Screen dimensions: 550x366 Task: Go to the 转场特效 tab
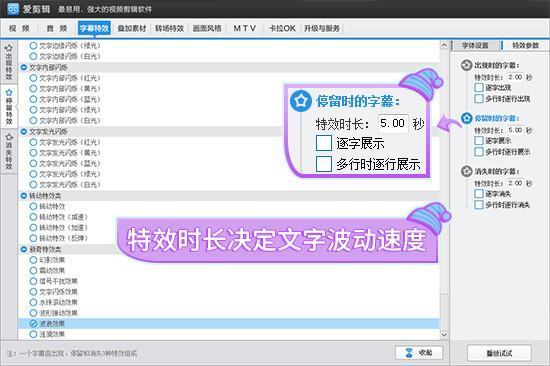click(x=169, y=28)
